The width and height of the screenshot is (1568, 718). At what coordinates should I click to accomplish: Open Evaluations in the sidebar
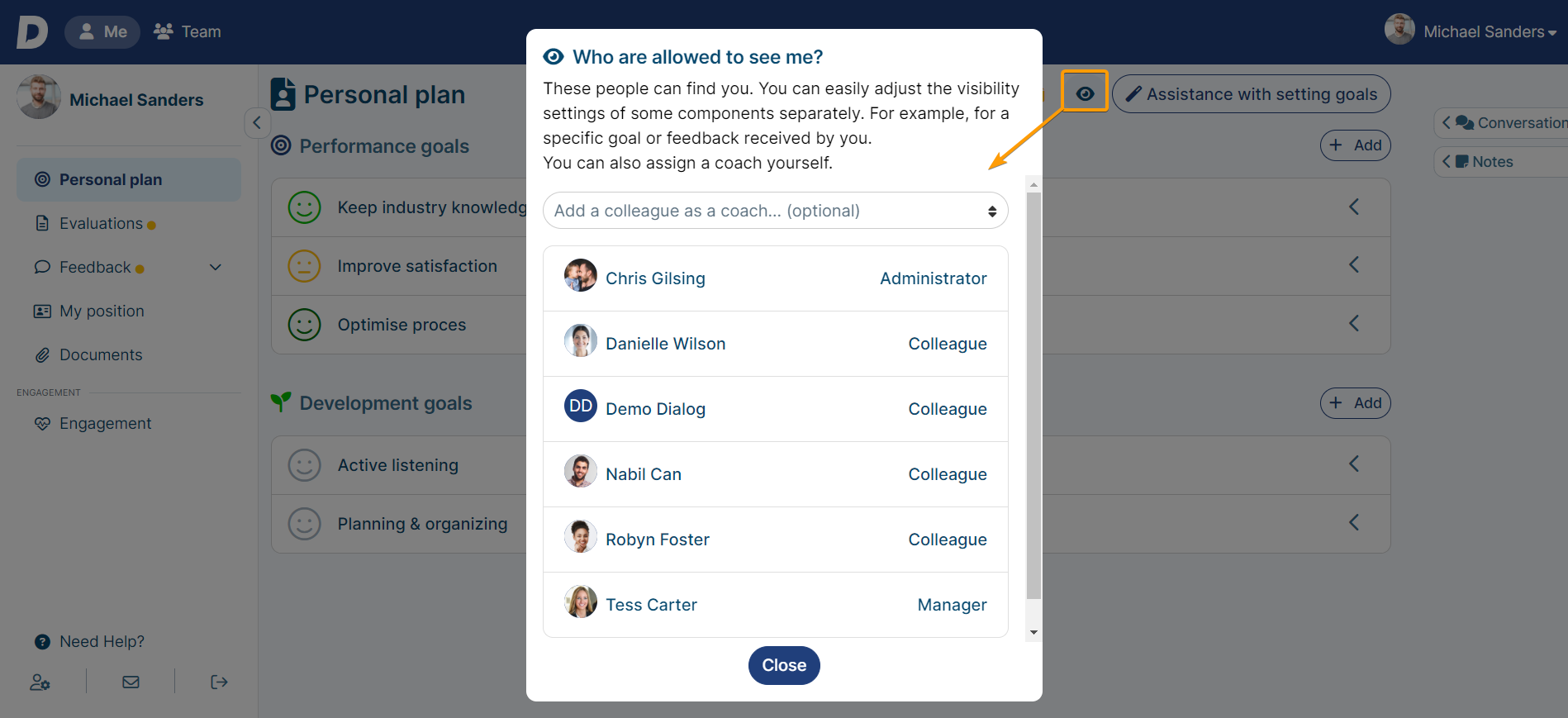pyautogui.click(x=101, y=224)
